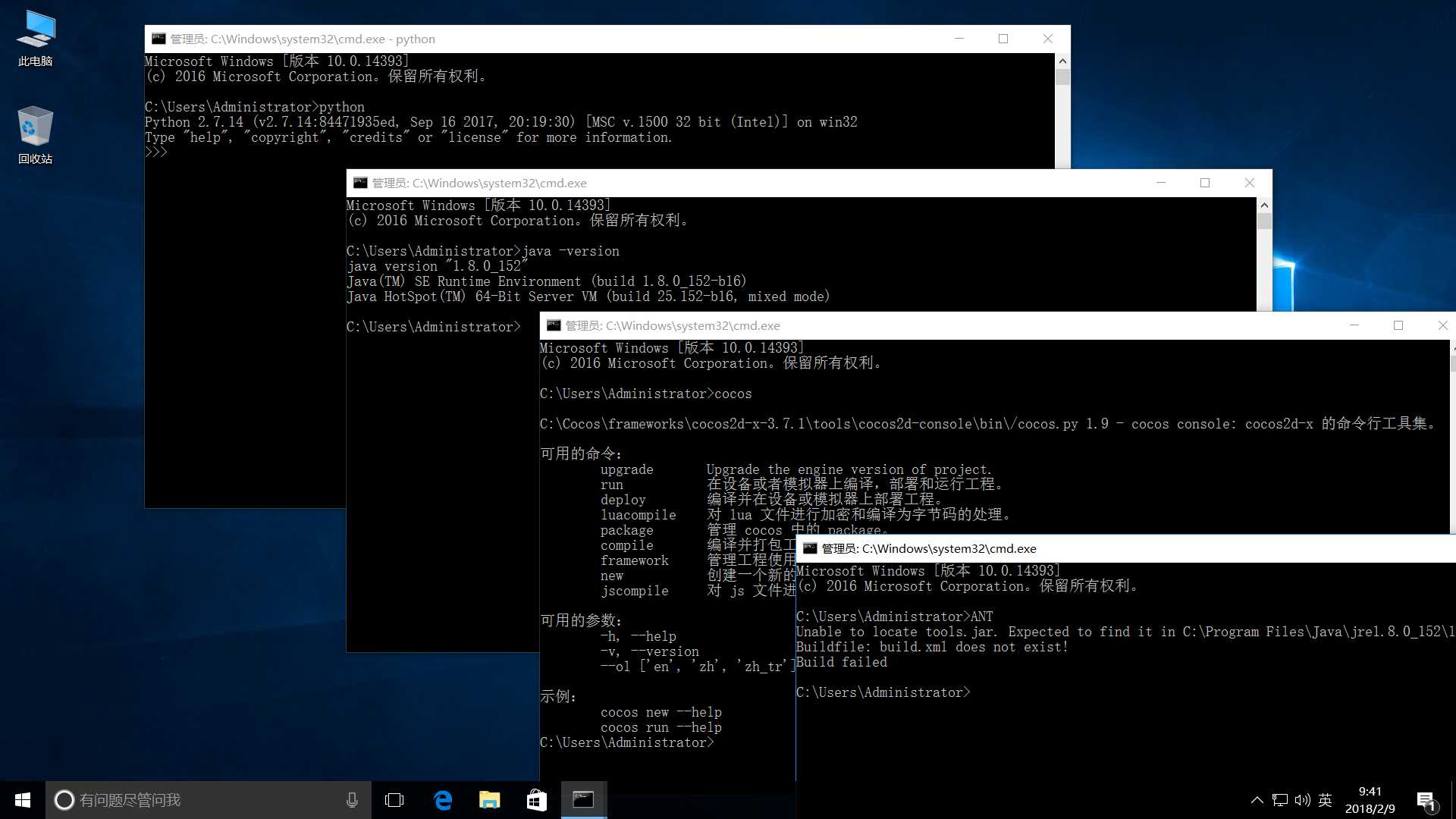
Task: Open This PC desktop icon
Action: click(x=36, y=39)
